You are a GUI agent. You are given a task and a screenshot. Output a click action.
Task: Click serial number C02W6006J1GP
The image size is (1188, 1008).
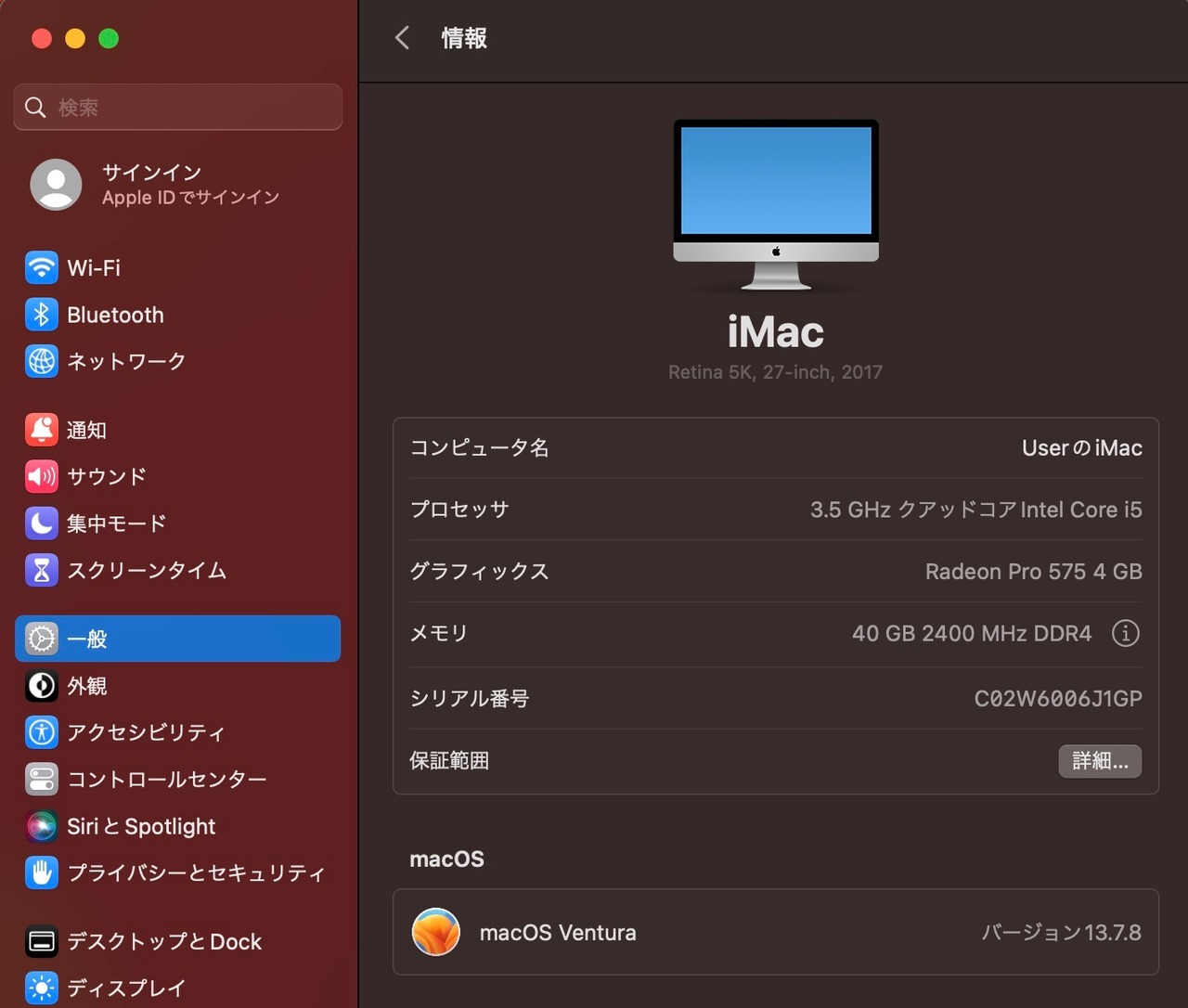tap(1058, 699)
